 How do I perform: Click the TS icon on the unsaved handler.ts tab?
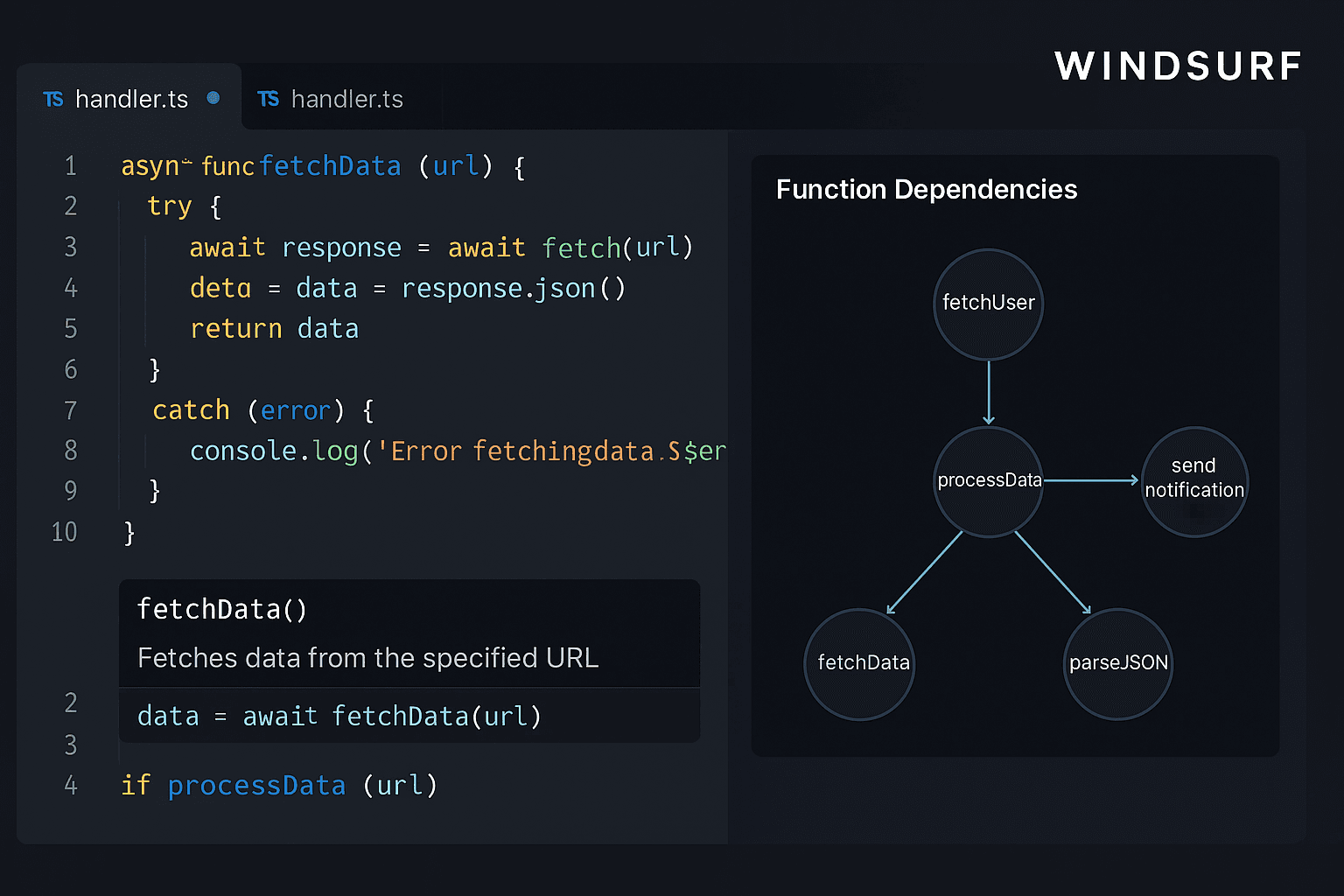point(53,100)
